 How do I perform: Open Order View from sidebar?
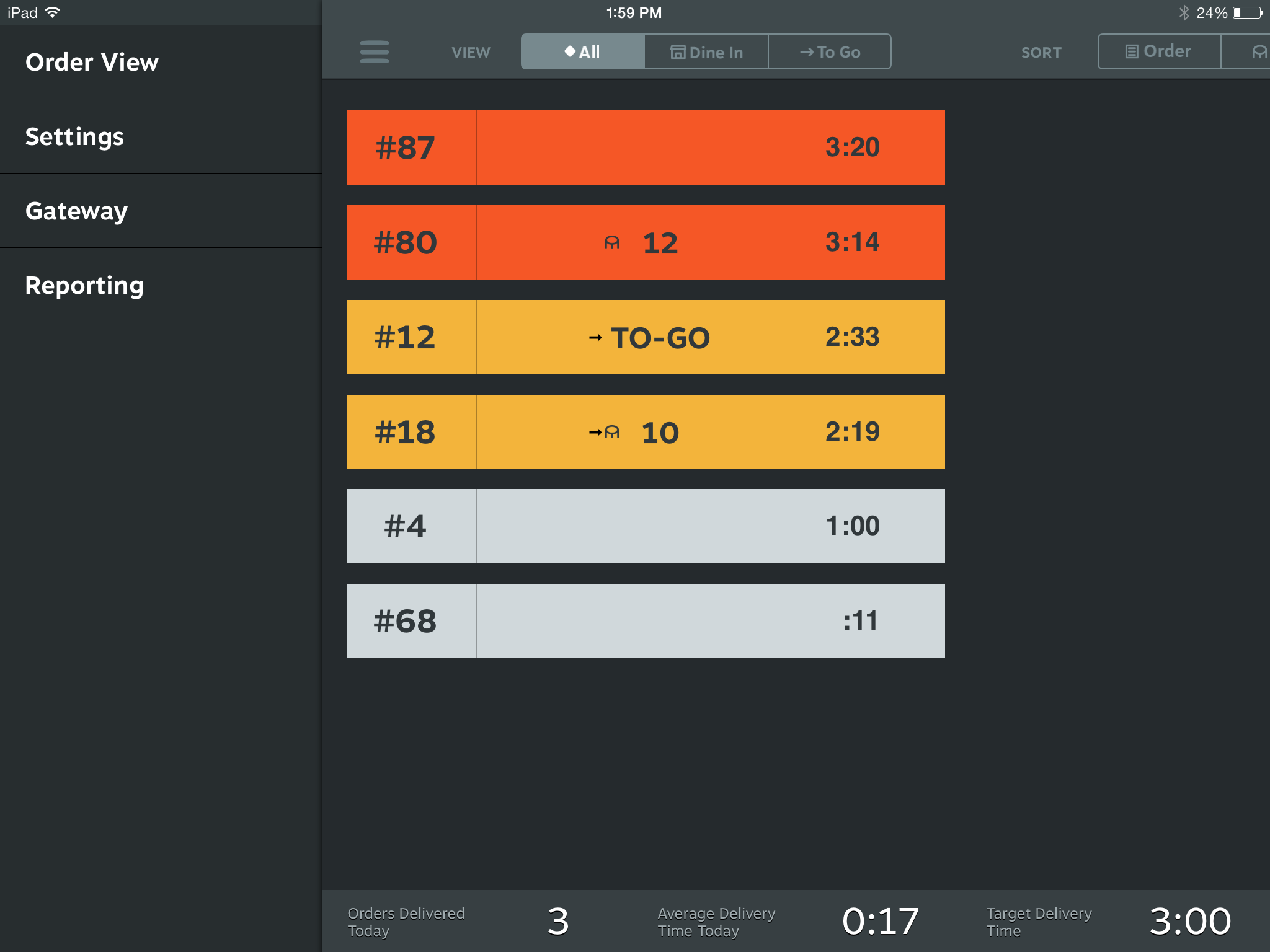[92, 62]
